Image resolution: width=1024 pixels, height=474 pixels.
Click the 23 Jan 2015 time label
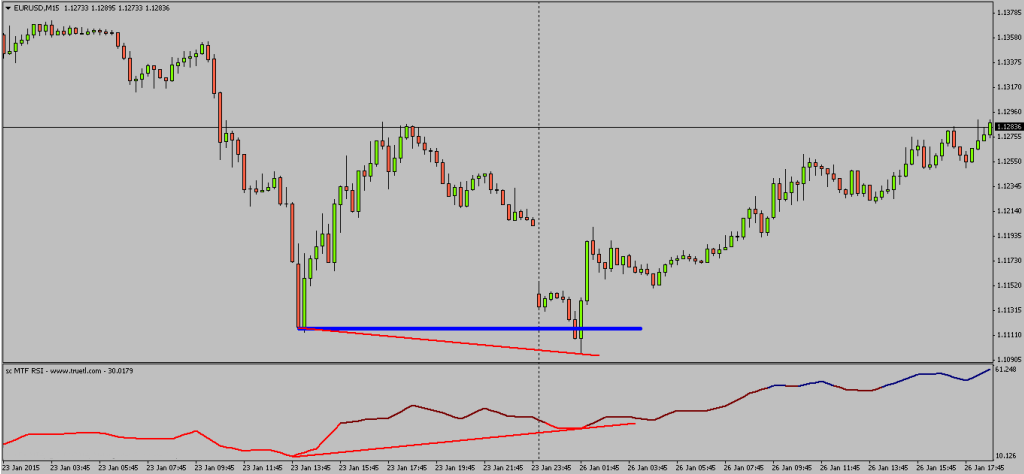(x=20, y=468)
